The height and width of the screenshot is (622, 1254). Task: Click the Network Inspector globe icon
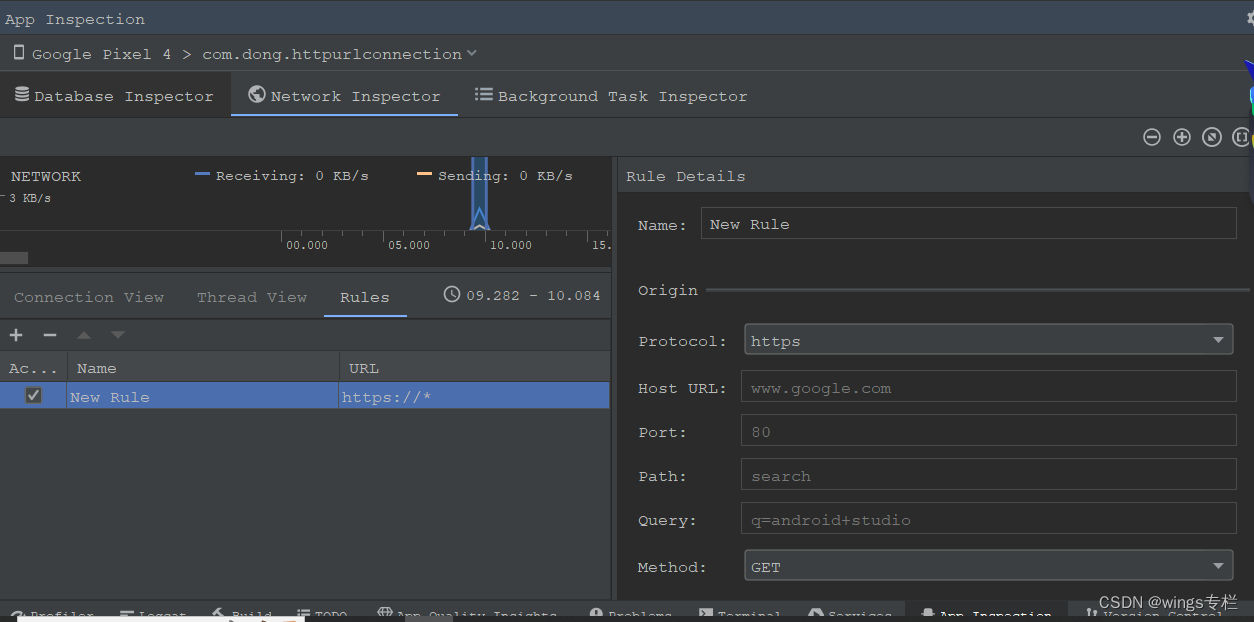click(x=257, y=95)
